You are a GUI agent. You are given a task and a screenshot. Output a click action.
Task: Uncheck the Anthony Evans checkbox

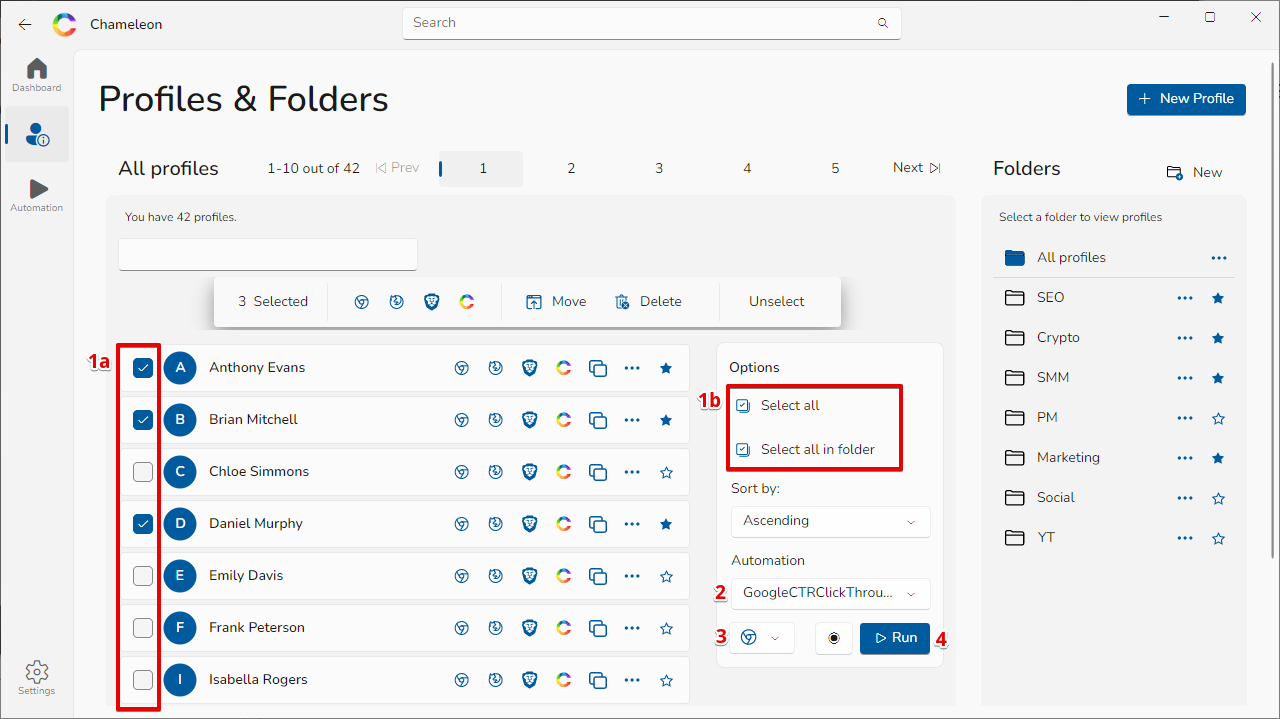(143, 368)
